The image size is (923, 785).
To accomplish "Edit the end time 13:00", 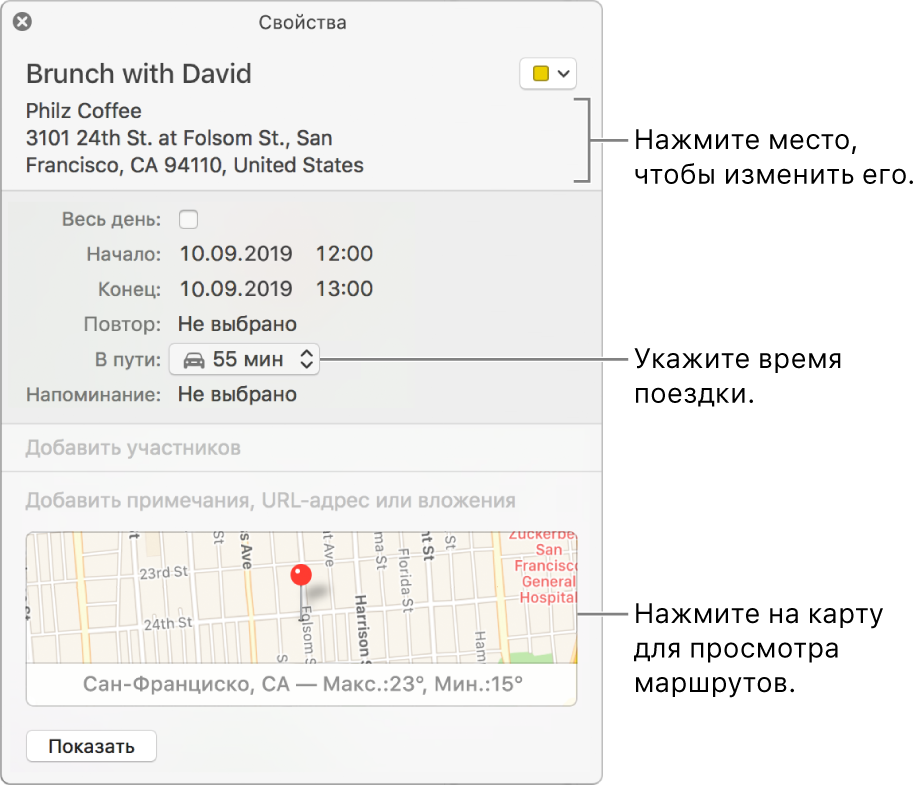I will tap(344, 289).
